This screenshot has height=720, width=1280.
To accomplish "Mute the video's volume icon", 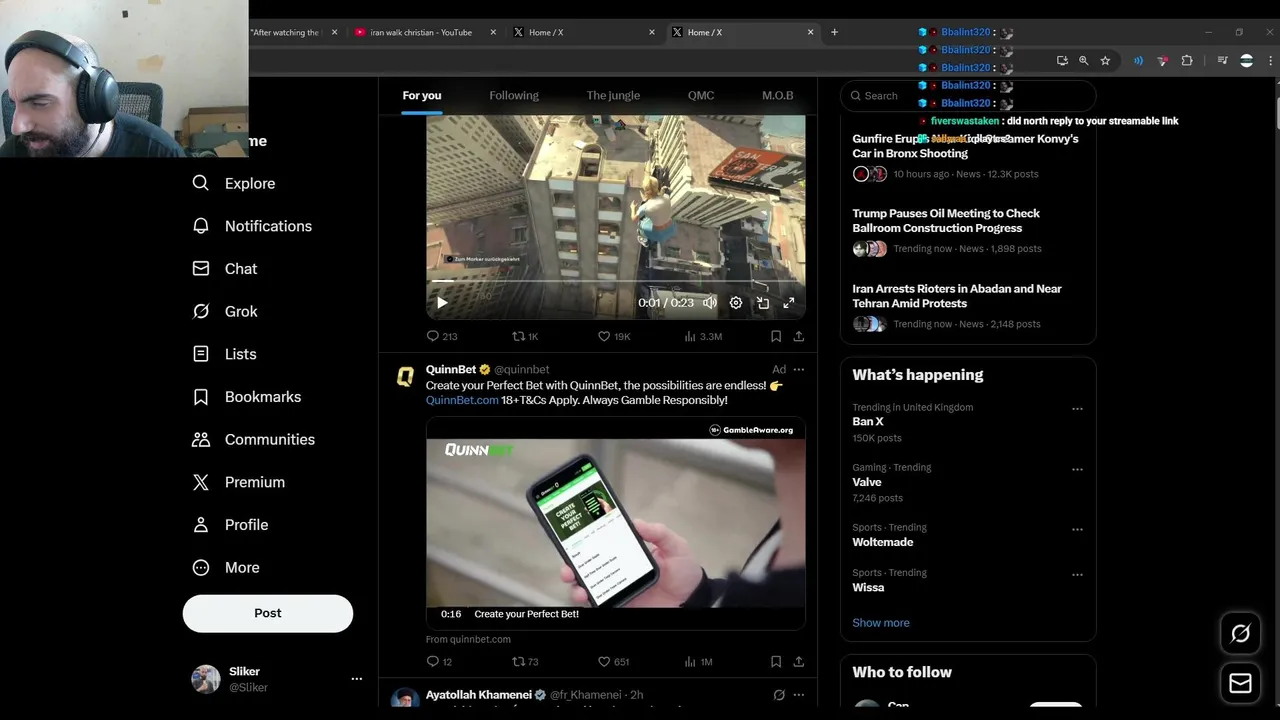I will [x=709, y=303].
